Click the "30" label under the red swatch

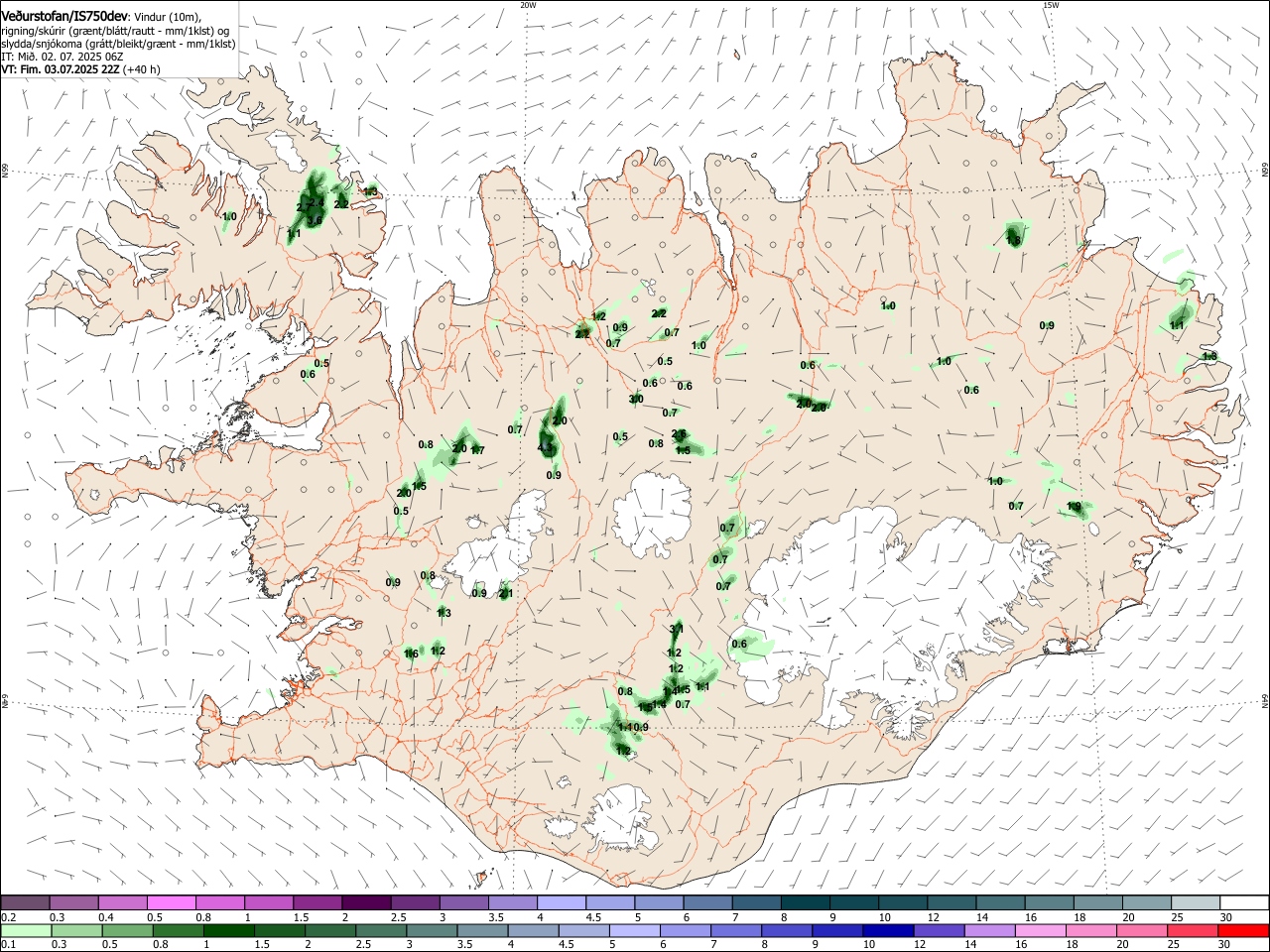[x=1225, y=945]
